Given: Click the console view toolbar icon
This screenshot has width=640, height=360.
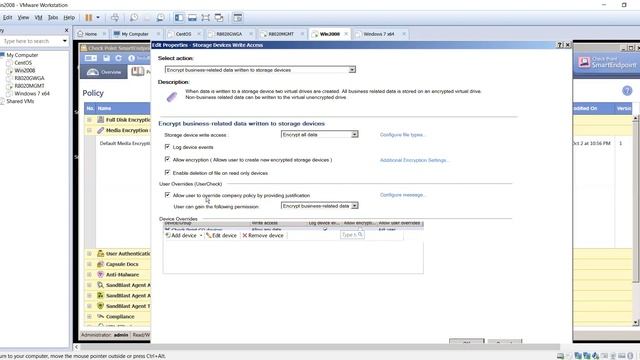Looking at the screenshot, I should click(238, 18).
